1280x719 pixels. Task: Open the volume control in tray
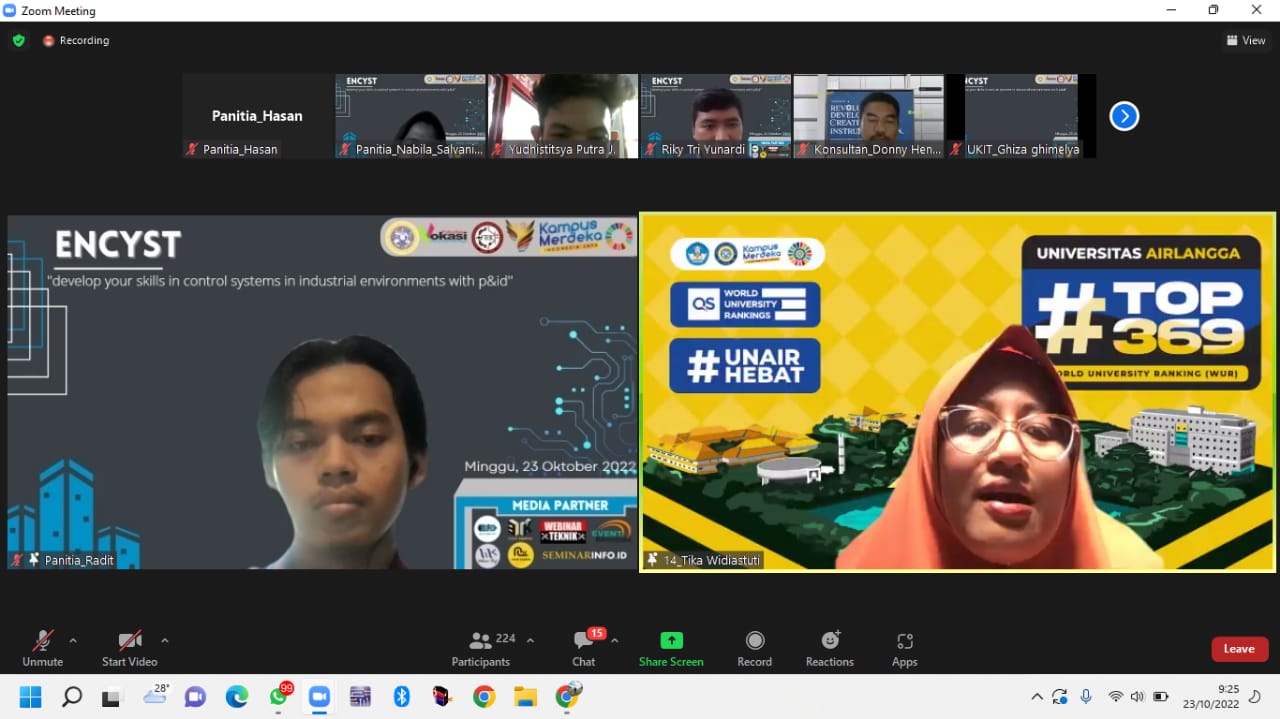pyautogui.click(x=1137, y=697)
